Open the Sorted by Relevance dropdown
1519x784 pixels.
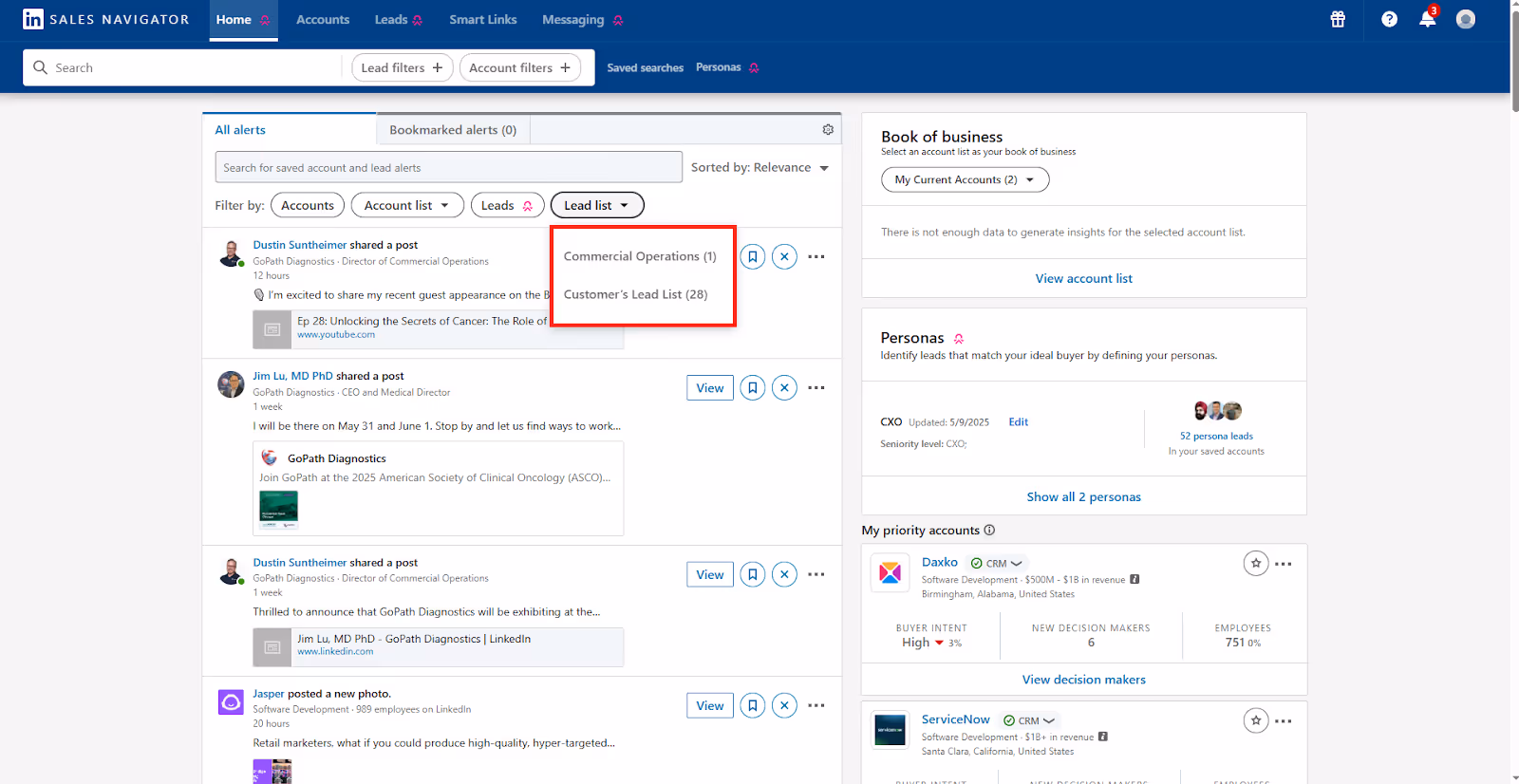point(759,167)
